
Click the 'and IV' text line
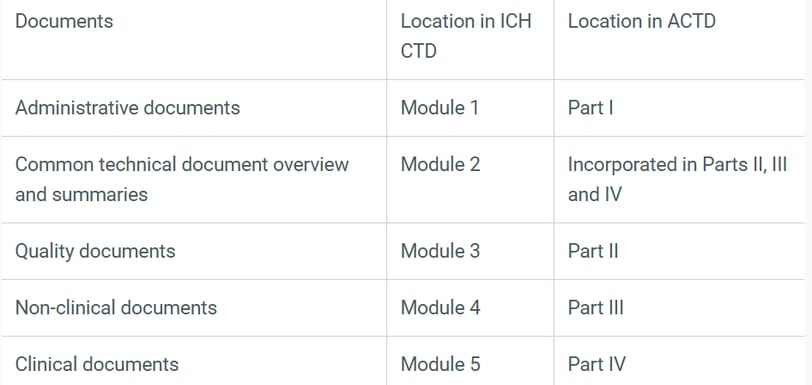(x=594, y=194)
